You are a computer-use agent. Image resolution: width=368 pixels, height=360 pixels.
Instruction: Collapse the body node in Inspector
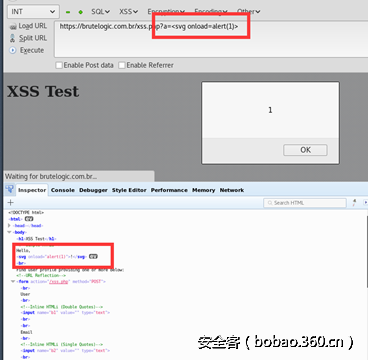pos(9,232)
